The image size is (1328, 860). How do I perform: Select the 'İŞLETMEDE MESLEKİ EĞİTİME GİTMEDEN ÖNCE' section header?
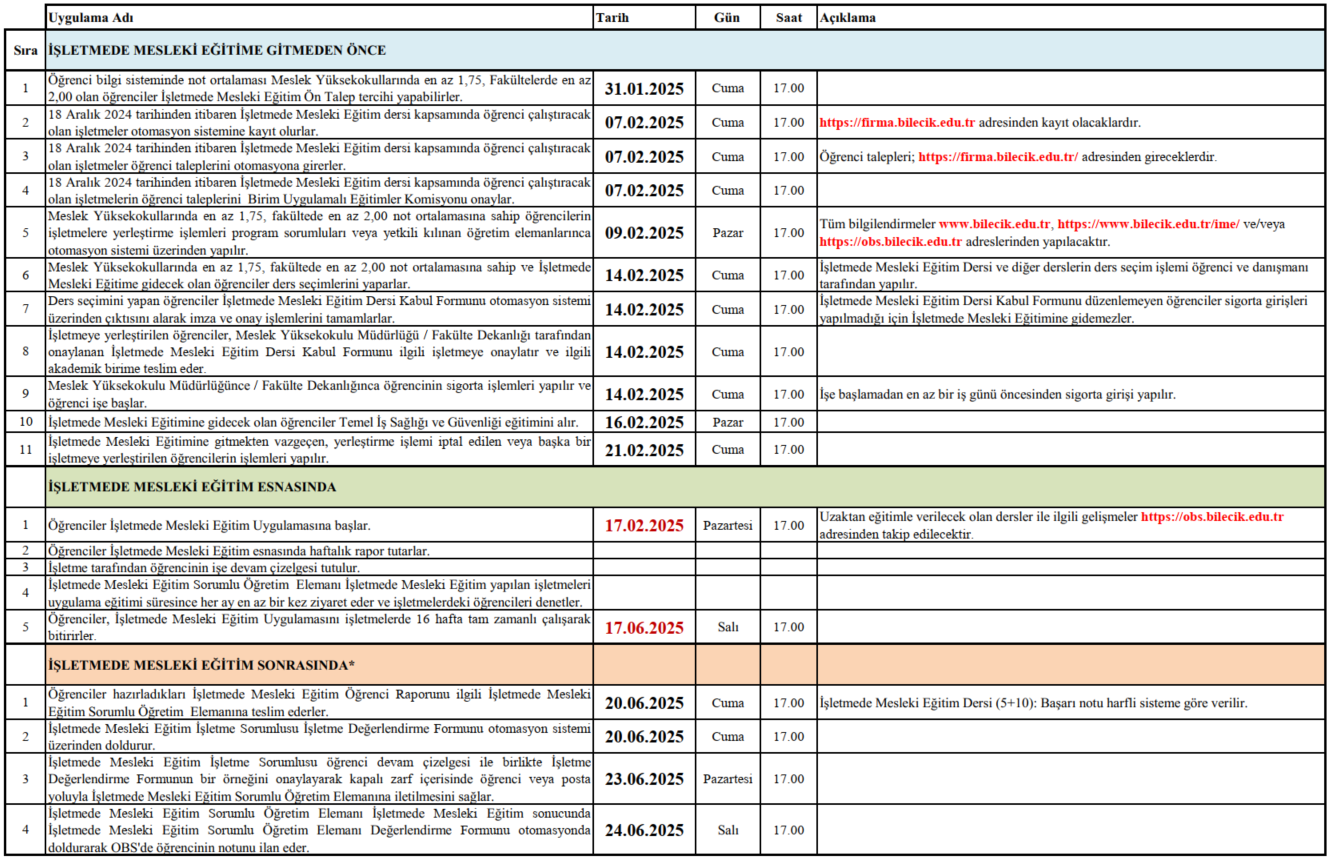(217, 50)
